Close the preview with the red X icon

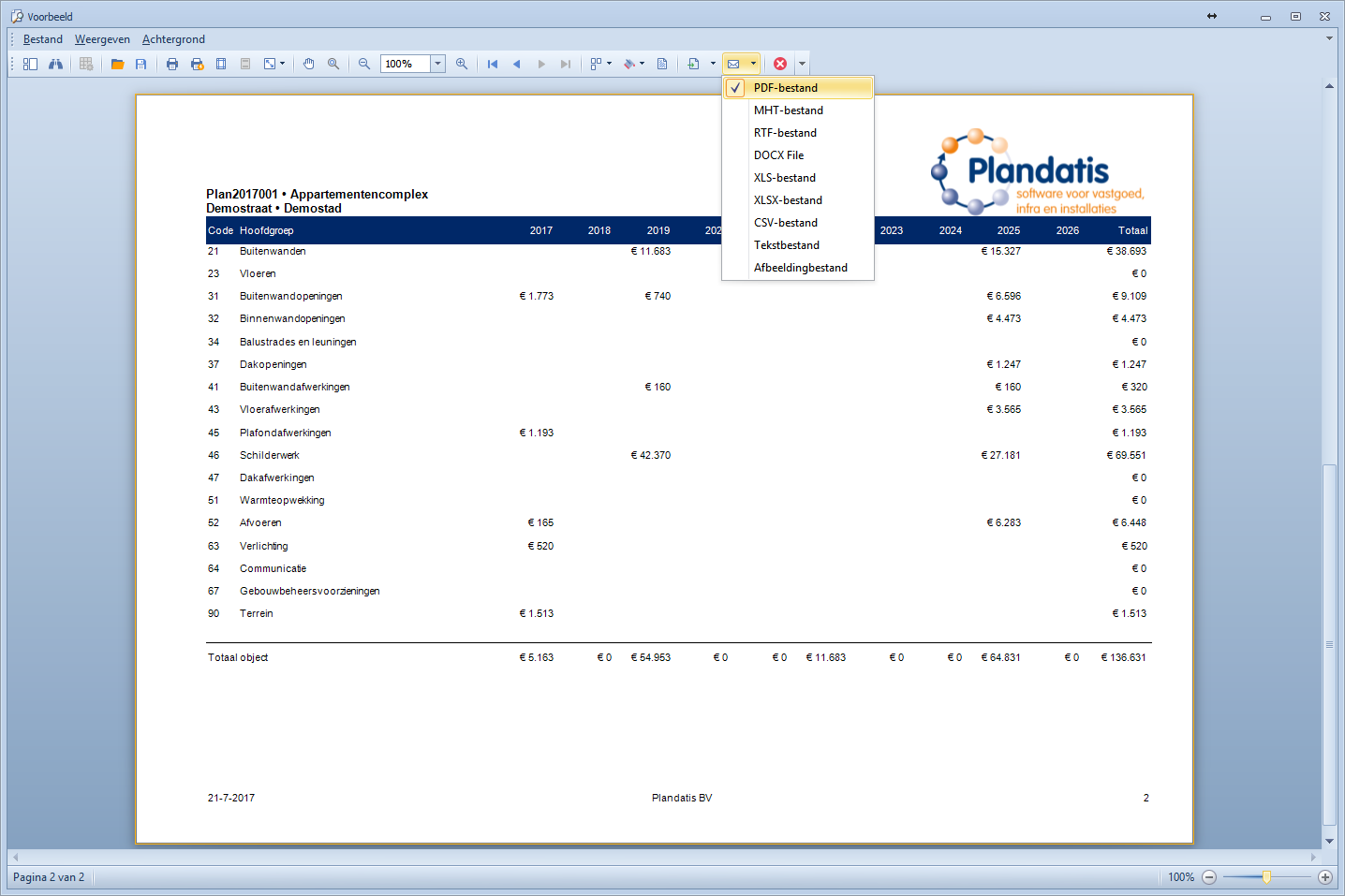click(x=780, y=64)
